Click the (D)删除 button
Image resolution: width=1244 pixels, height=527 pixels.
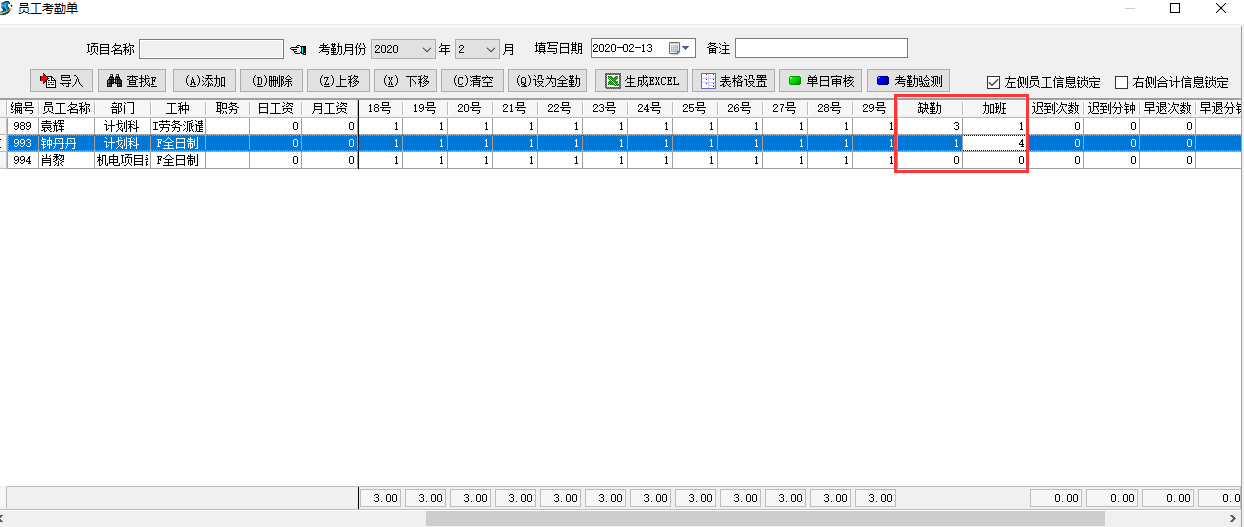[x=271, y=81]
